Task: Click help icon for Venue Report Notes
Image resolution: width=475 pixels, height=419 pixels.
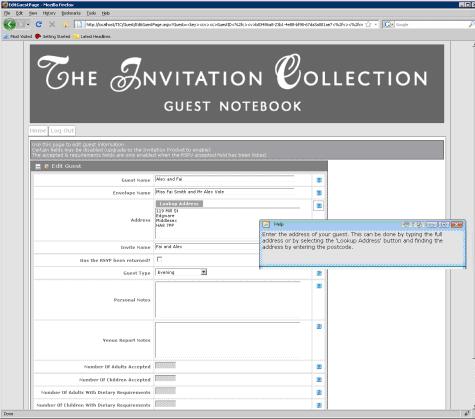Action: point(319,327)
